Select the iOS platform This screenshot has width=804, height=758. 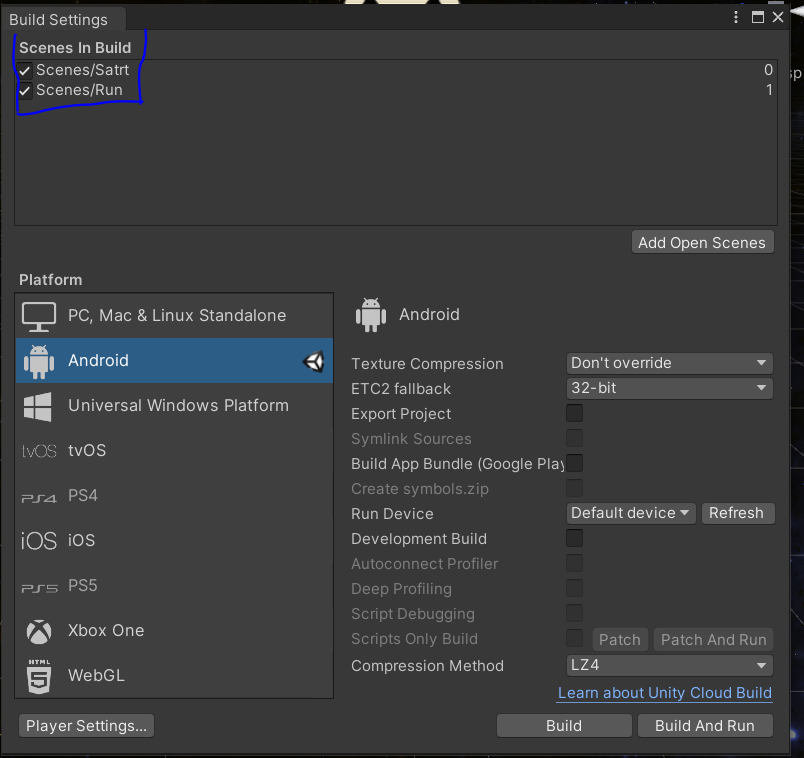pyautogui.click(x=174, y=541)
